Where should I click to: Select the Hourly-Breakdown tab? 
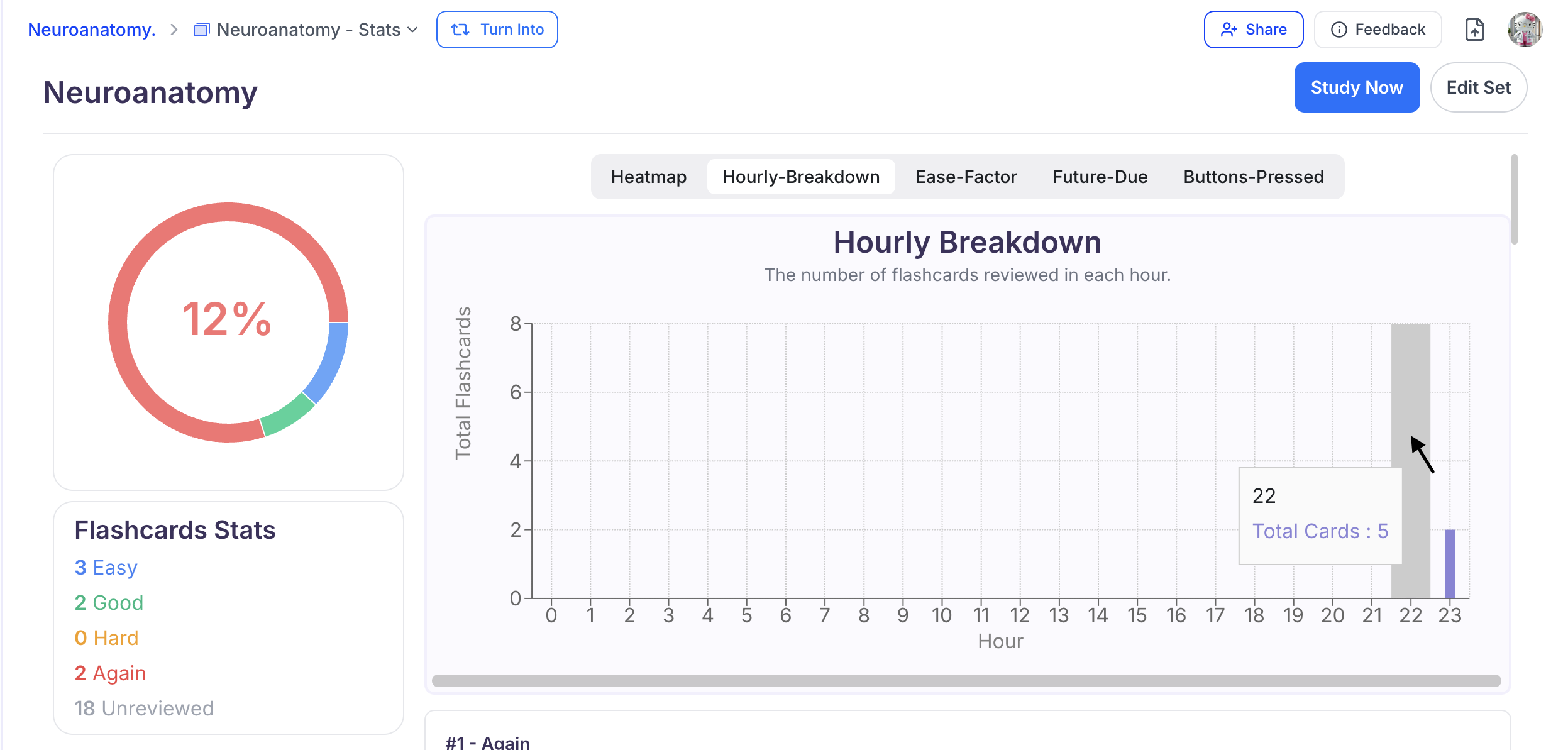pos(800,177)
